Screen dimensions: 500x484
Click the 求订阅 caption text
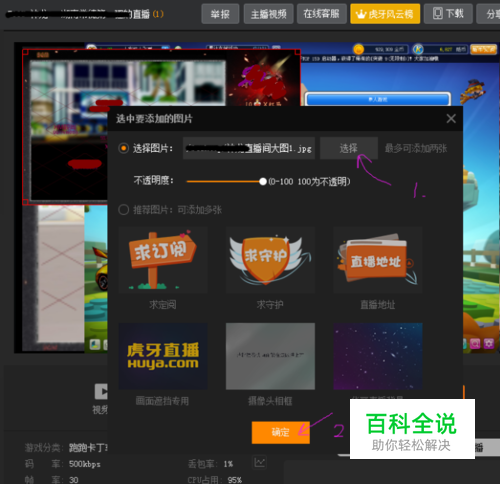pyautogui.click(x=163, y=304)
